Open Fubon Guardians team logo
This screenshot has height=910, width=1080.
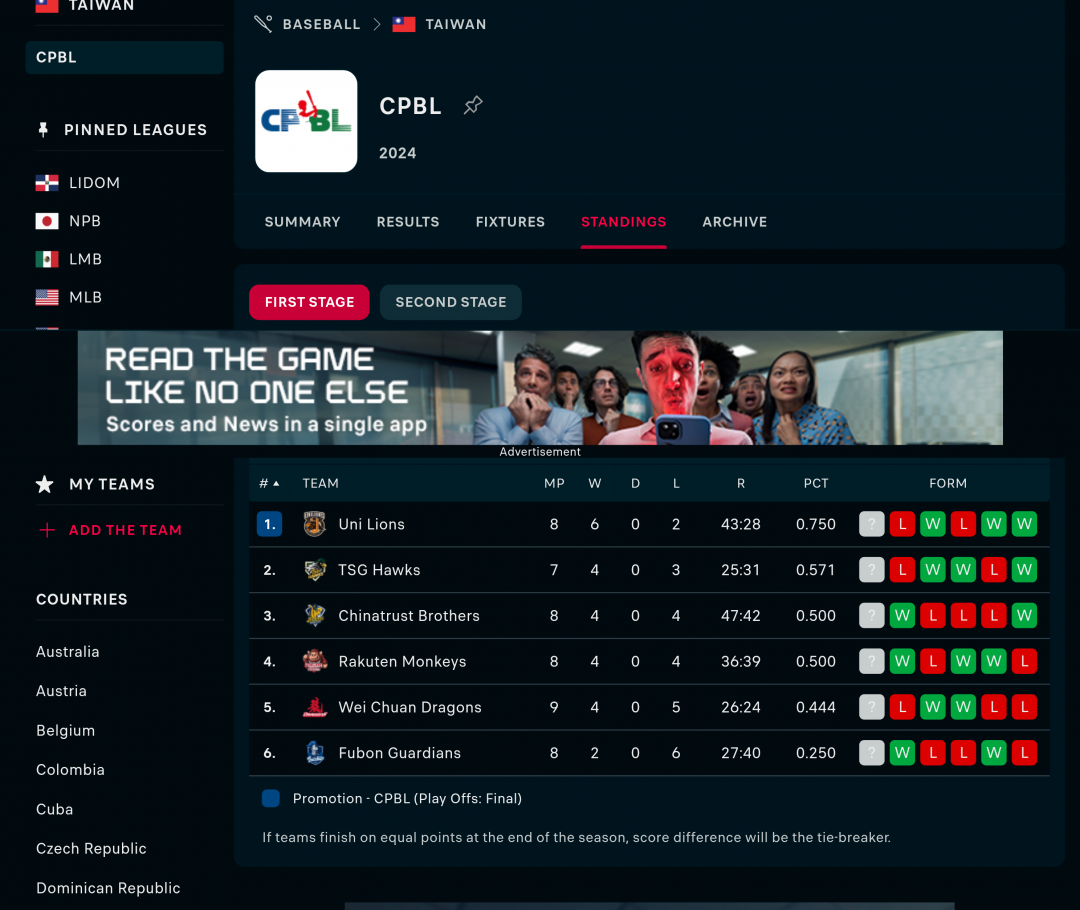(315, 753)
